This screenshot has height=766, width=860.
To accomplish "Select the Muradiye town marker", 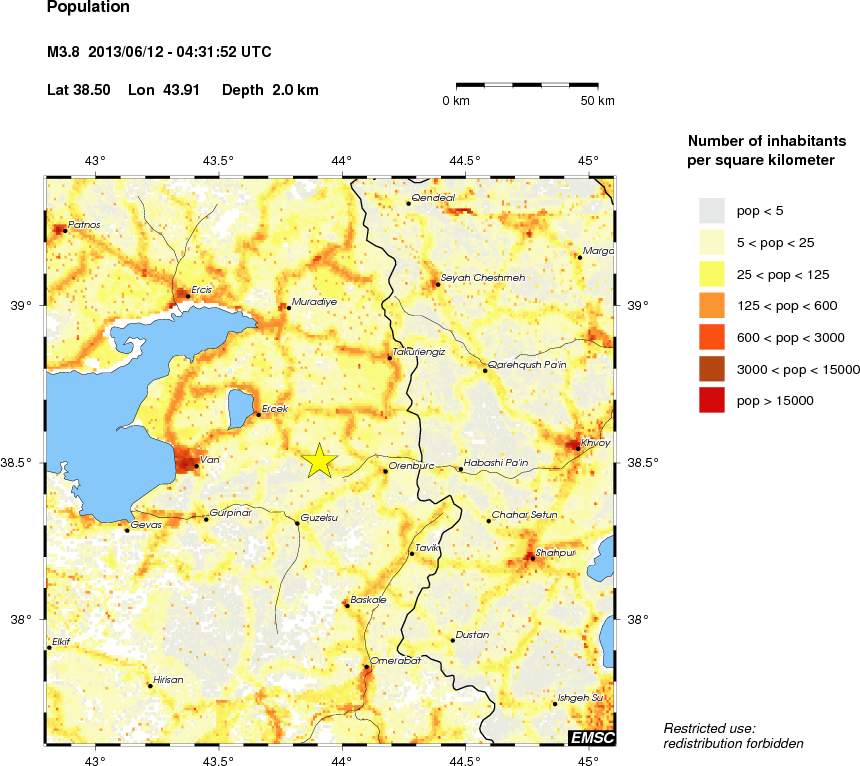I will [289, 307].
